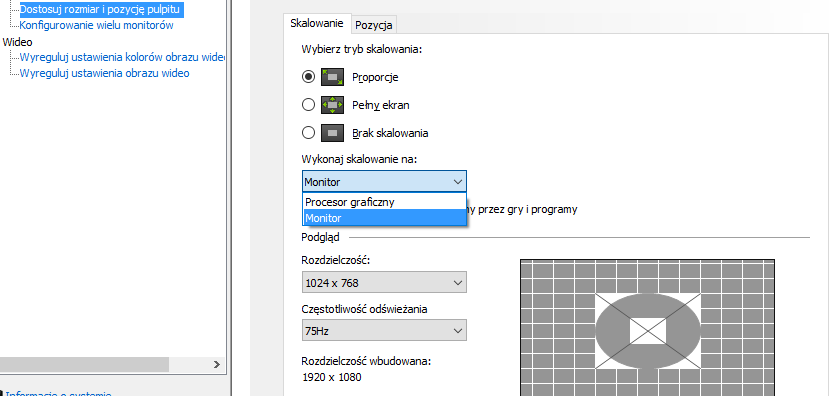Viewport: 829px width, 396px height.
Task: Click the 1920 x 1080 native resolution text
Action: (x=332, y=377)
